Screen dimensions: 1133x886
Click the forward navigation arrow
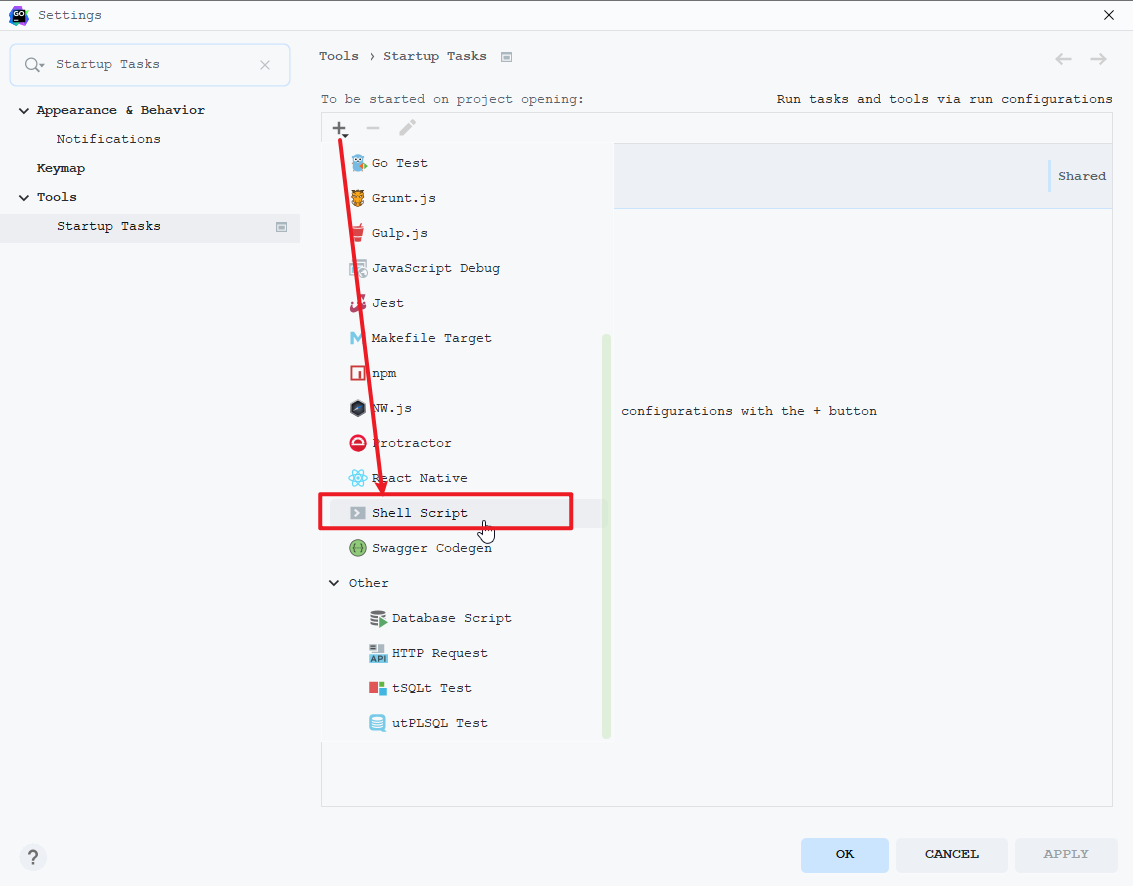pos(1098,59)
